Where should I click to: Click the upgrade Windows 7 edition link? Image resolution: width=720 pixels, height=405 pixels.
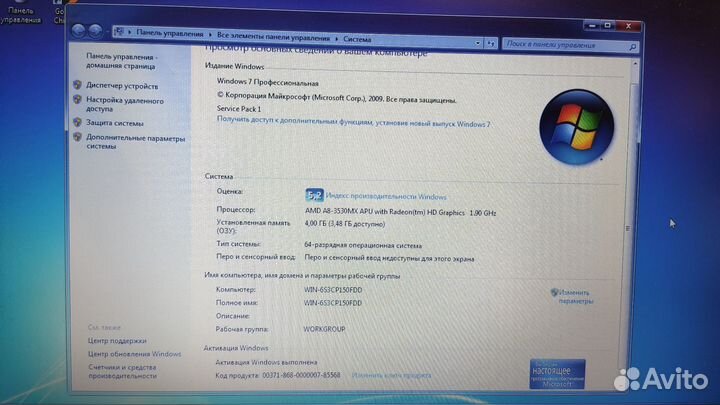[x=354, y=122]
